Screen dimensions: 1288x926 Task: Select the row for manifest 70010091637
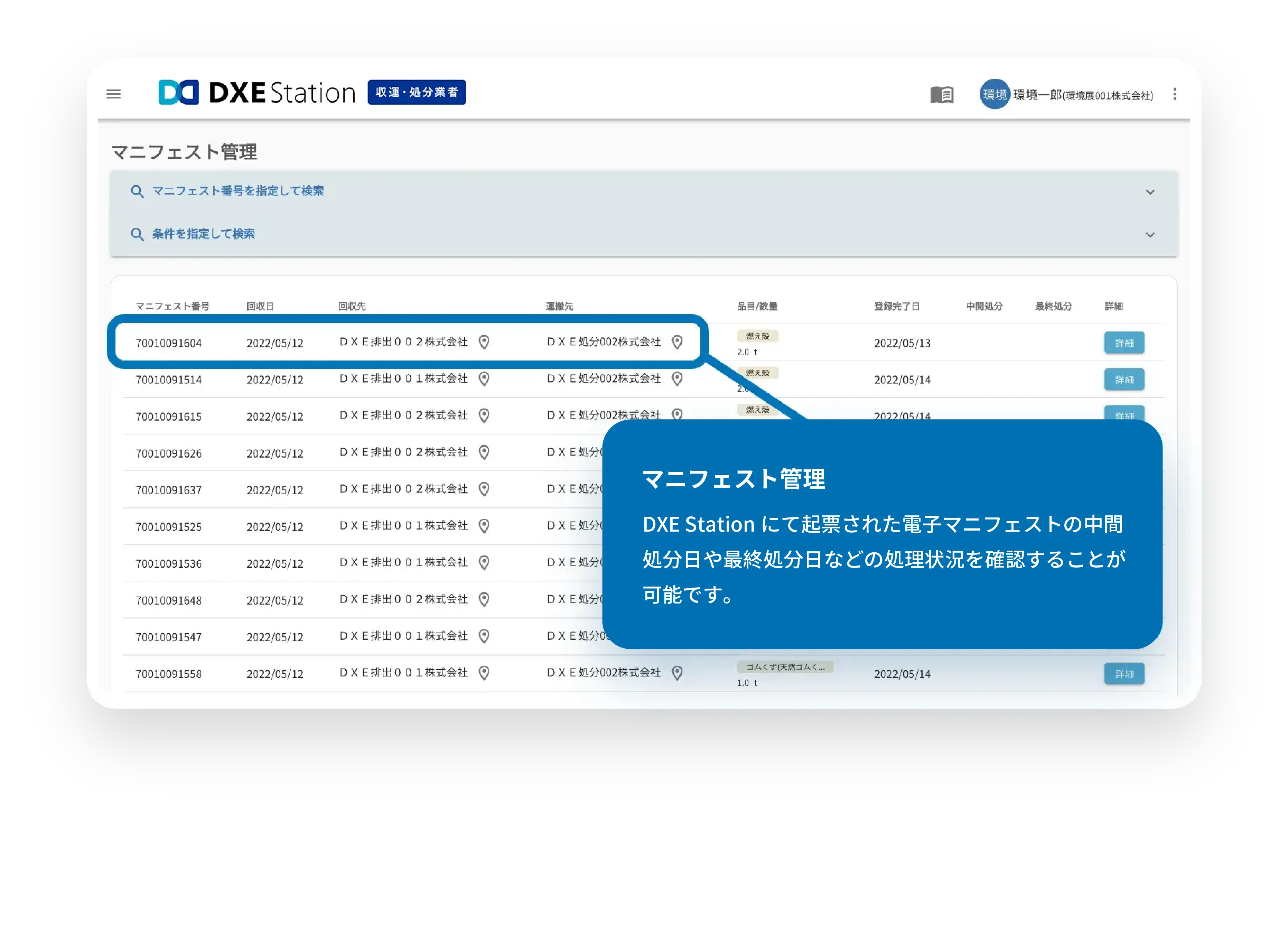tap(169, 490)
